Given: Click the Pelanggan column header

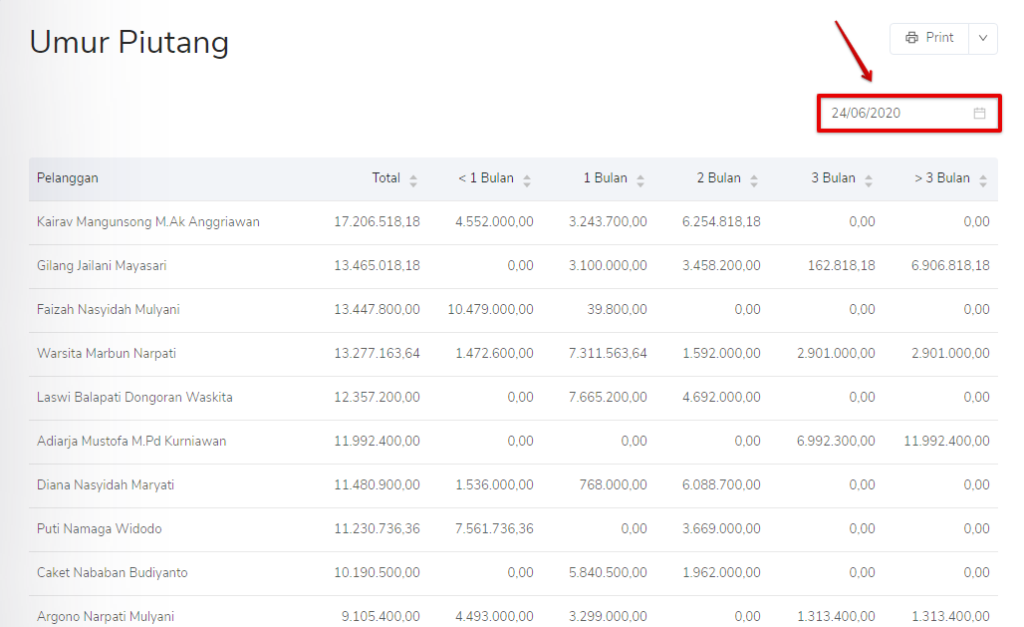Looking at the screenshot, I should point(68,178).
